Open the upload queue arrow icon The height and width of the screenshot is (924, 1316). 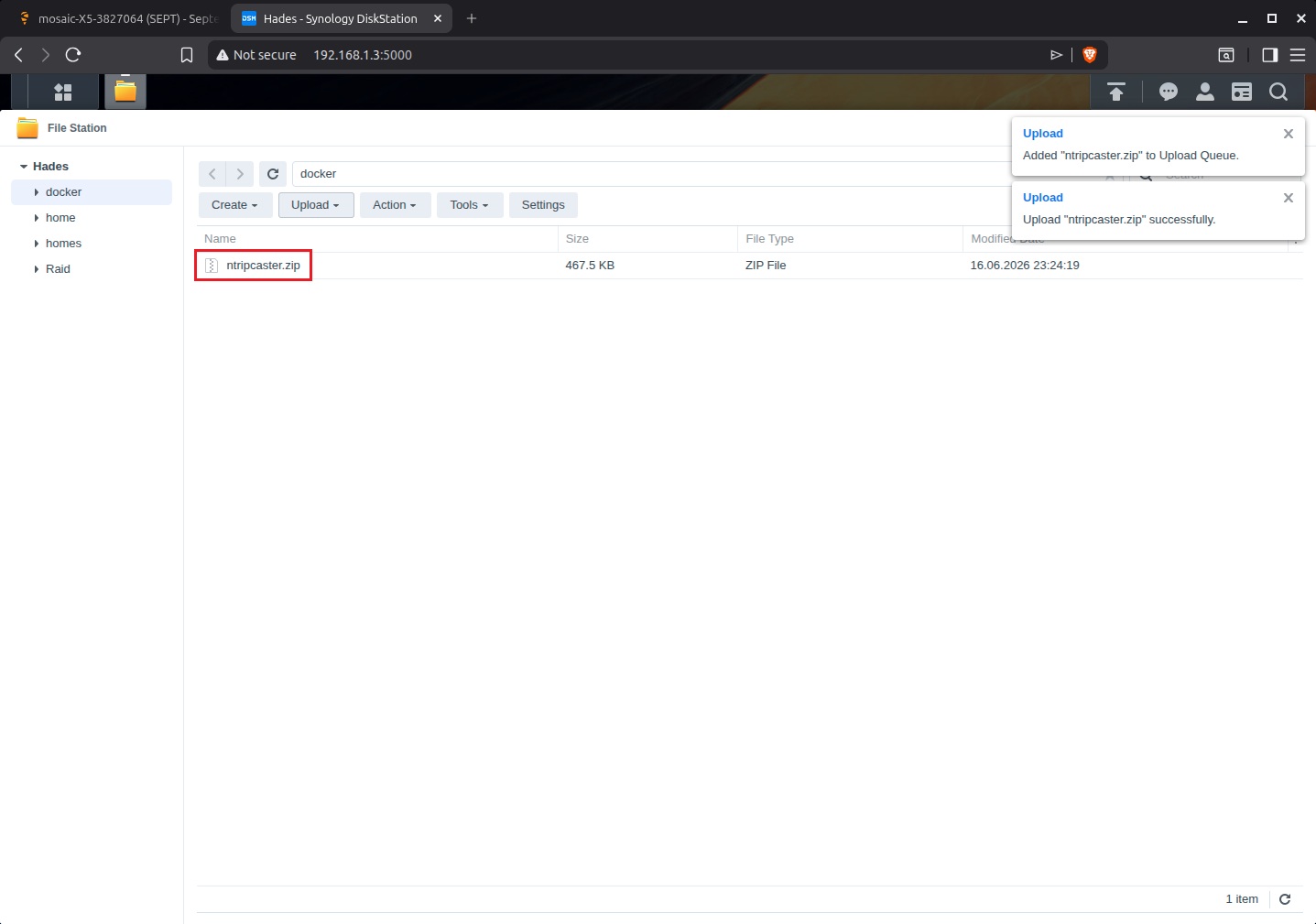[x=1116, y=92]
